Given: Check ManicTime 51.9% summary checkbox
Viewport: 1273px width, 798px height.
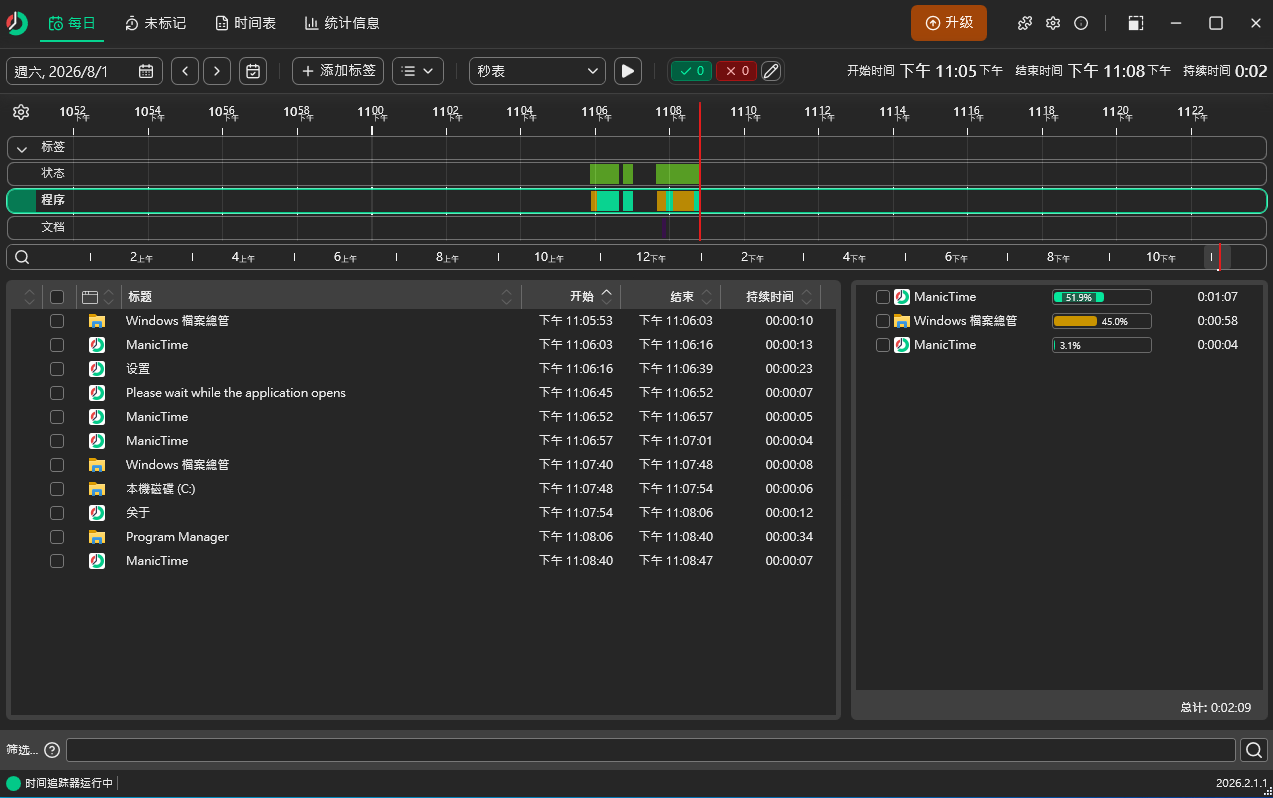Looking at the screenshot, I should [x=883, y=297].
